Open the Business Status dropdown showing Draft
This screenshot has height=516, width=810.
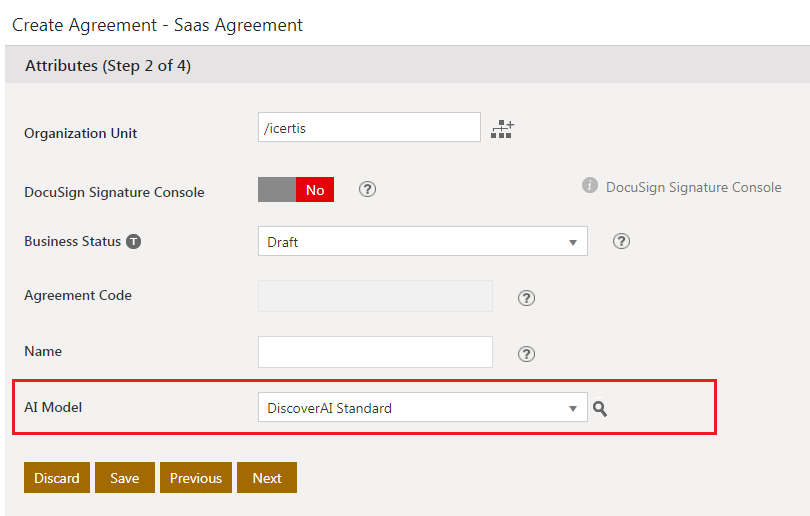[422, 242]
